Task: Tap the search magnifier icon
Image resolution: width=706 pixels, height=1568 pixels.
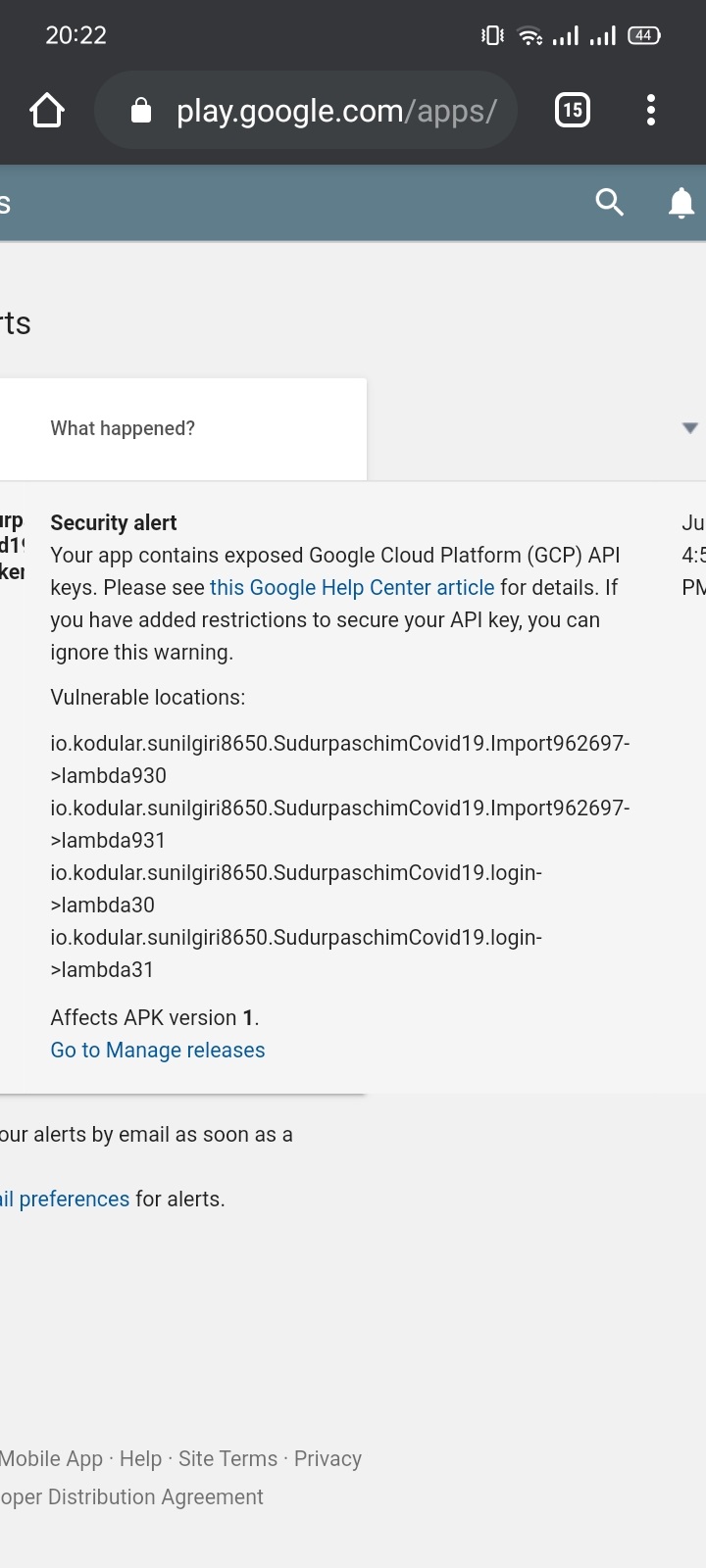Action: pyautogui.click(x=610, y=203)
